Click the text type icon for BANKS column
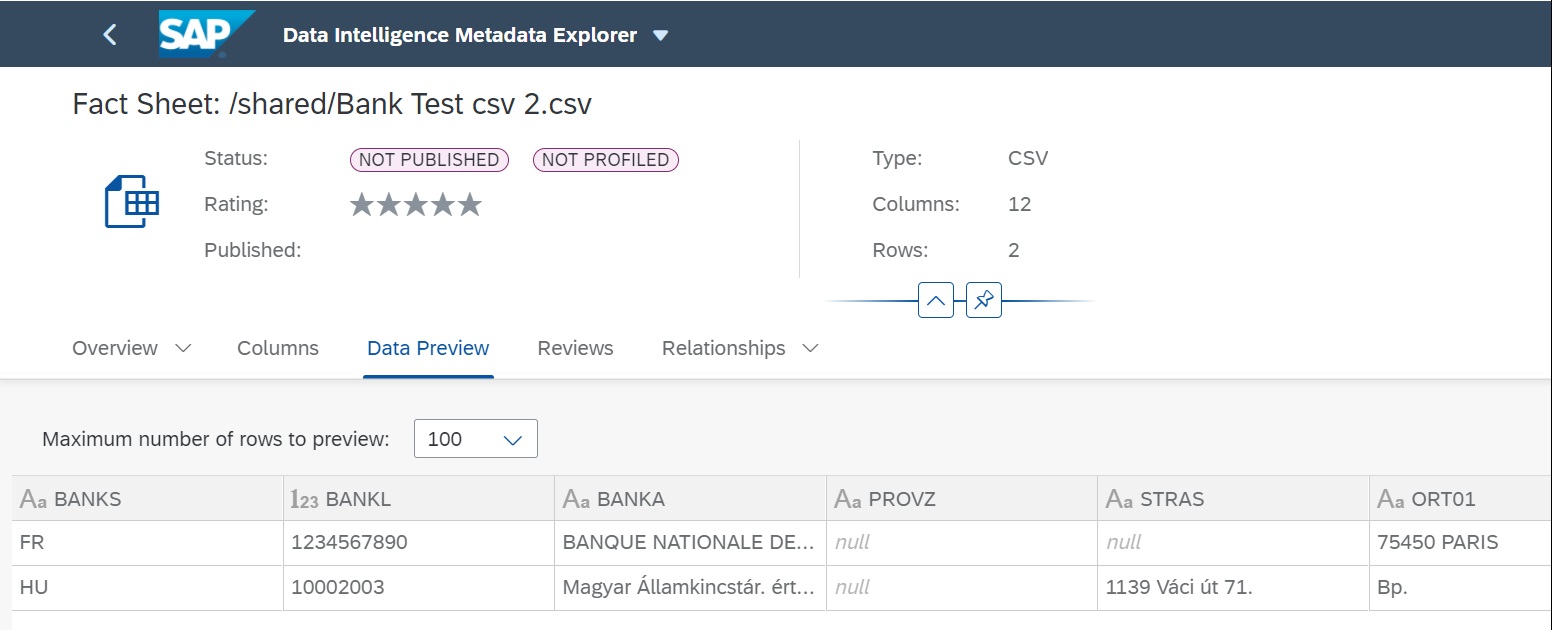This screenshot has width=1552, height=630. click(34, 499)
